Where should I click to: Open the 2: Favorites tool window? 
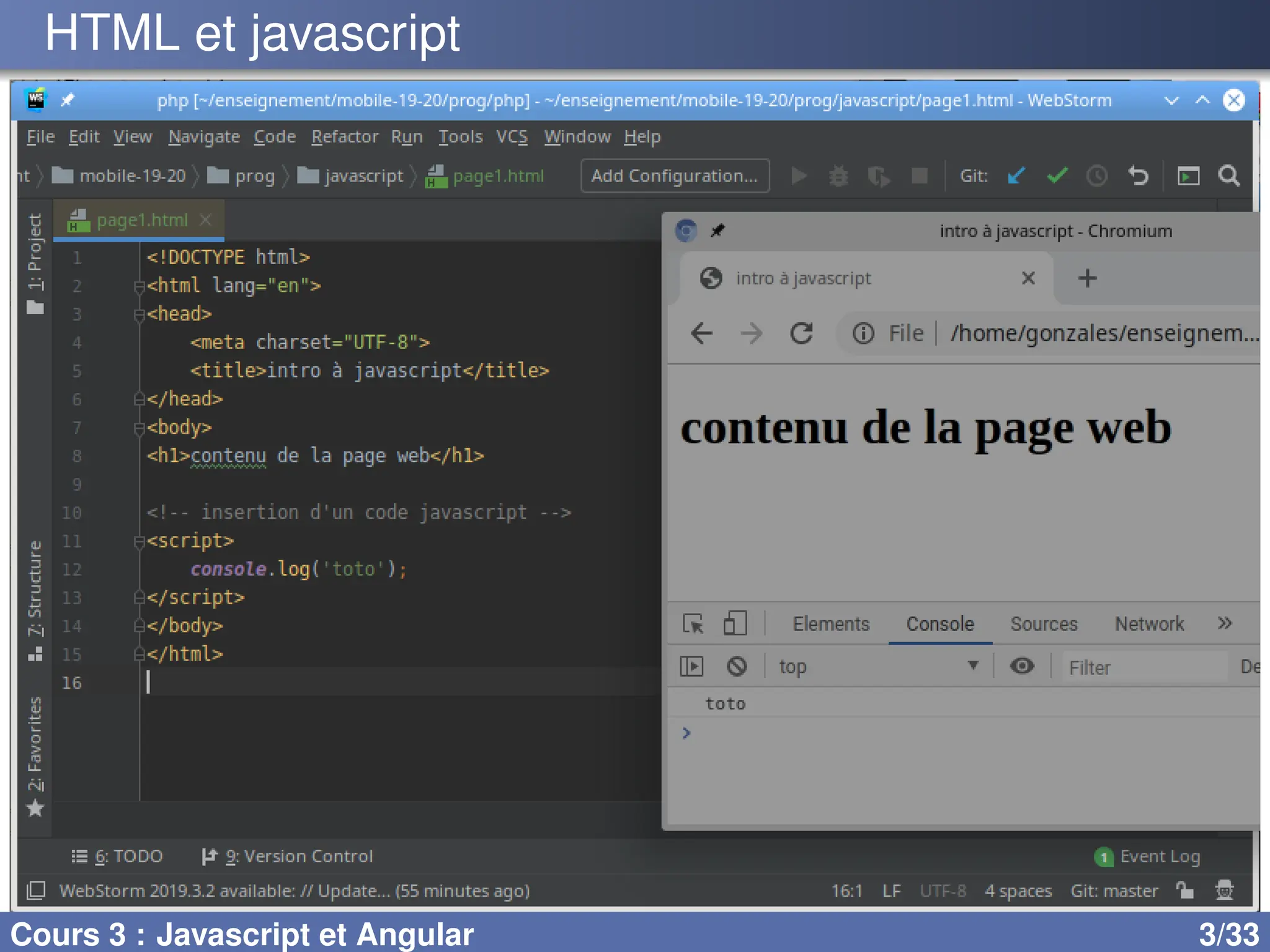click(x=35, y=756)
